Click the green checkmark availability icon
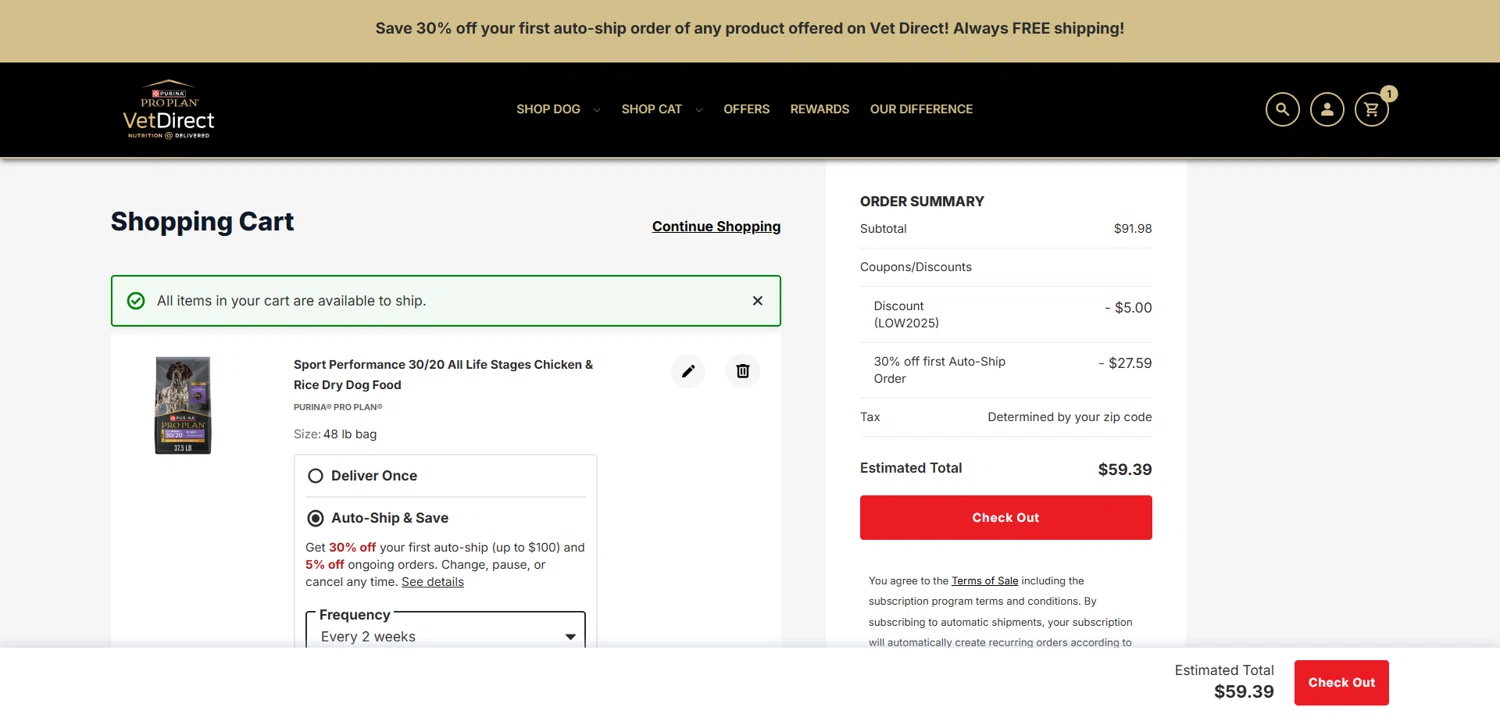The height and width of the screenshot is (718, 1500). pos(136,301)
